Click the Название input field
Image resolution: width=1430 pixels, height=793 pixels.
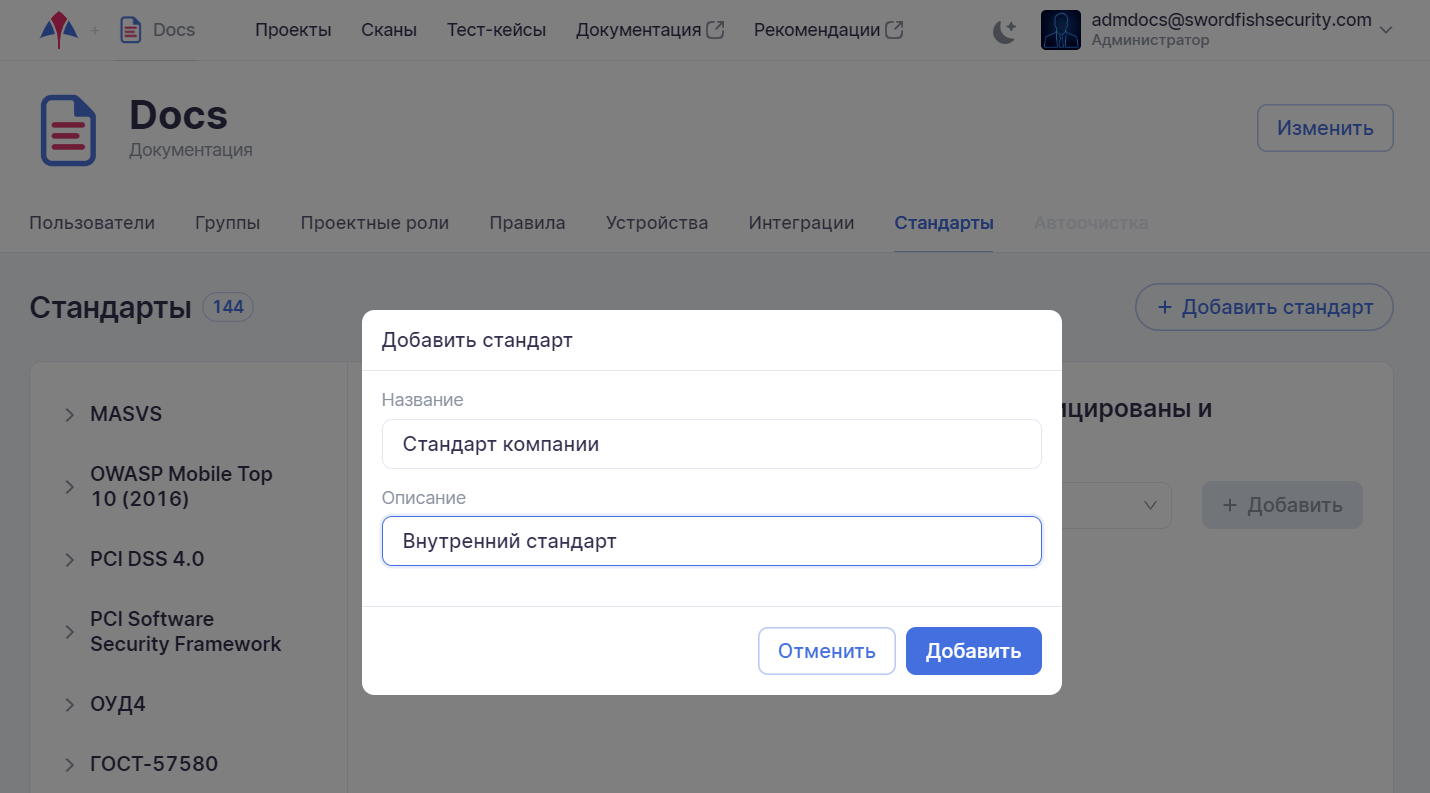pos(711,444)
